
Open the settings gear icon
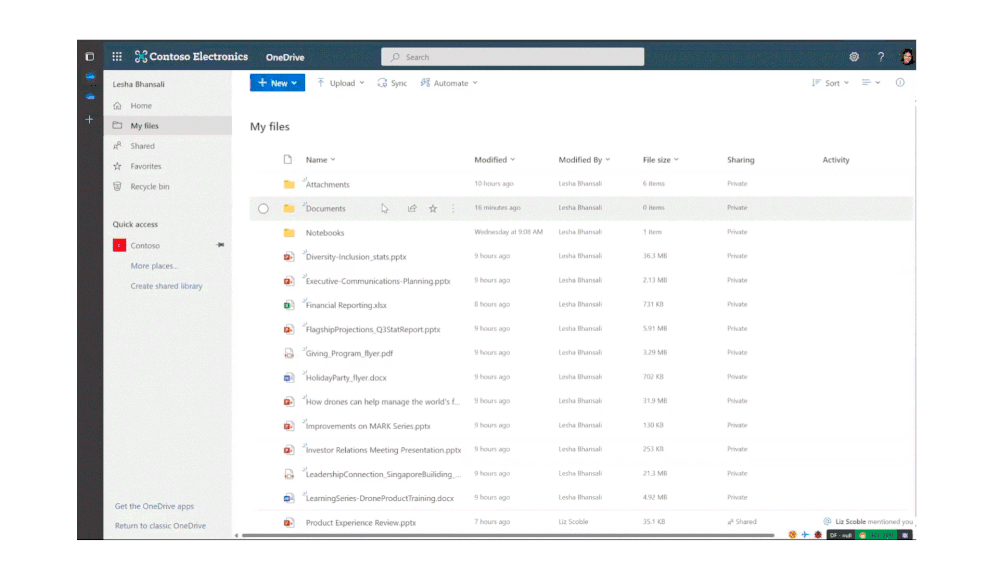click(x=854, y=57)
